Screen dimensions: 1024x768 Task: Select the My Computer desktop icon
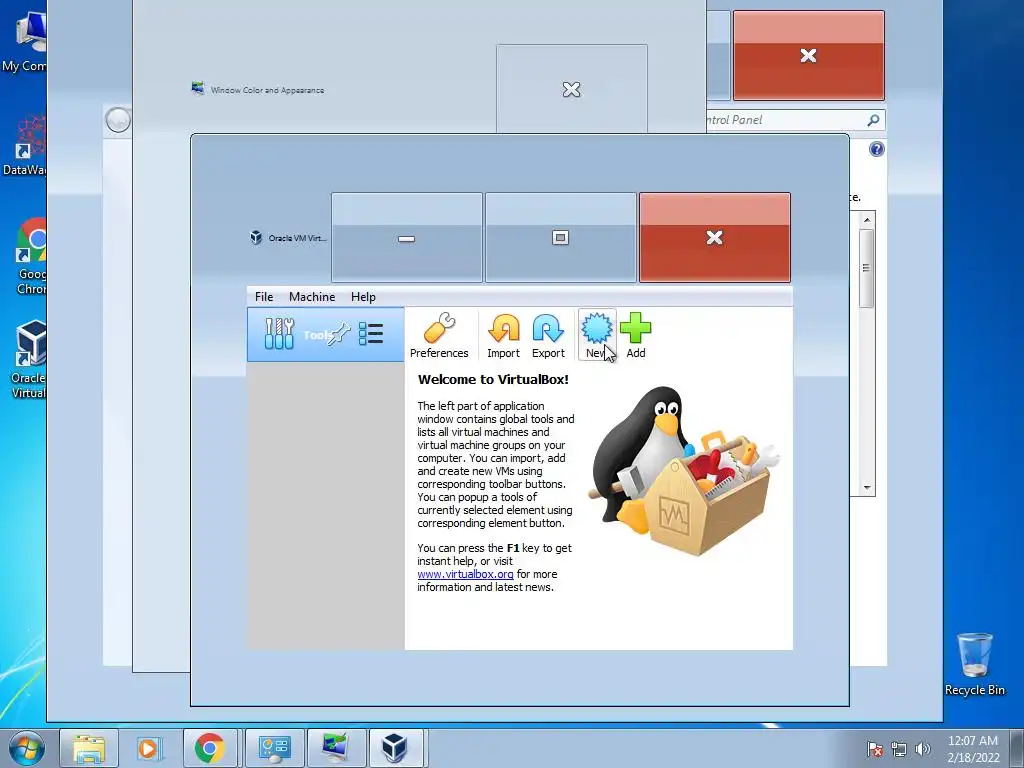tap(24, 39)
